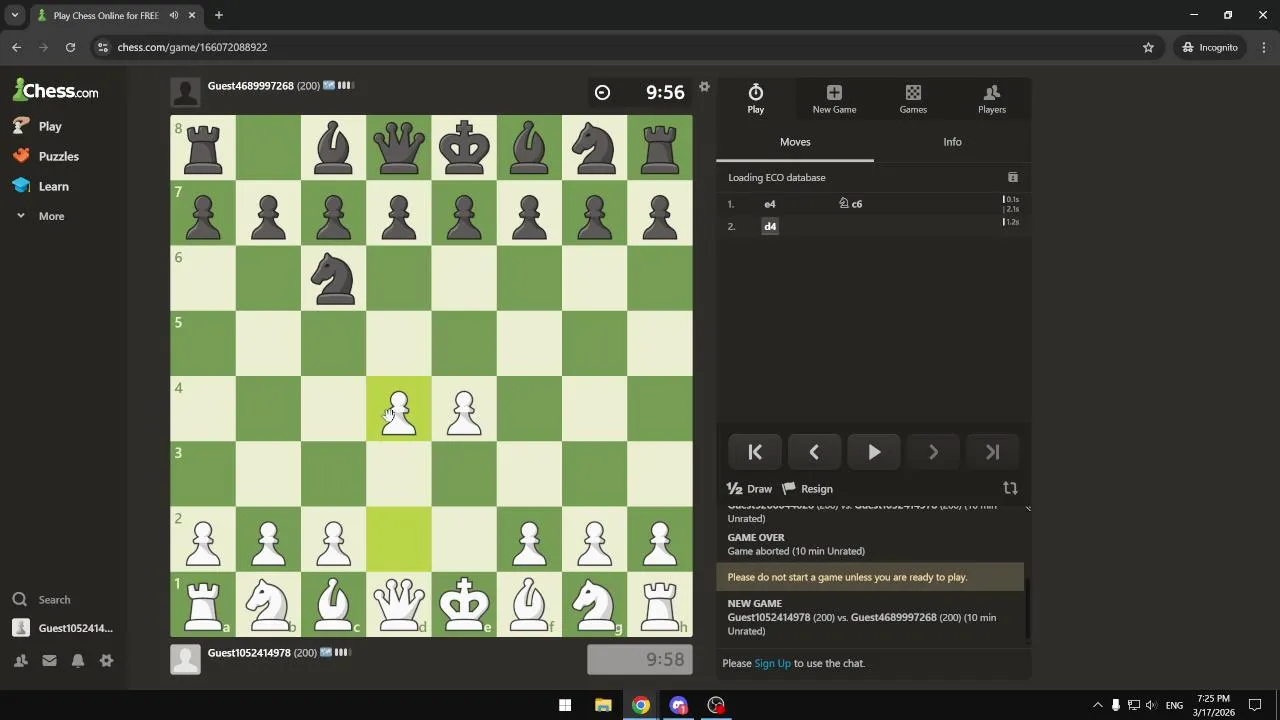Flip the board with the arrows icon
This screenshot has height=720, width=1280.
[1010, 488]
